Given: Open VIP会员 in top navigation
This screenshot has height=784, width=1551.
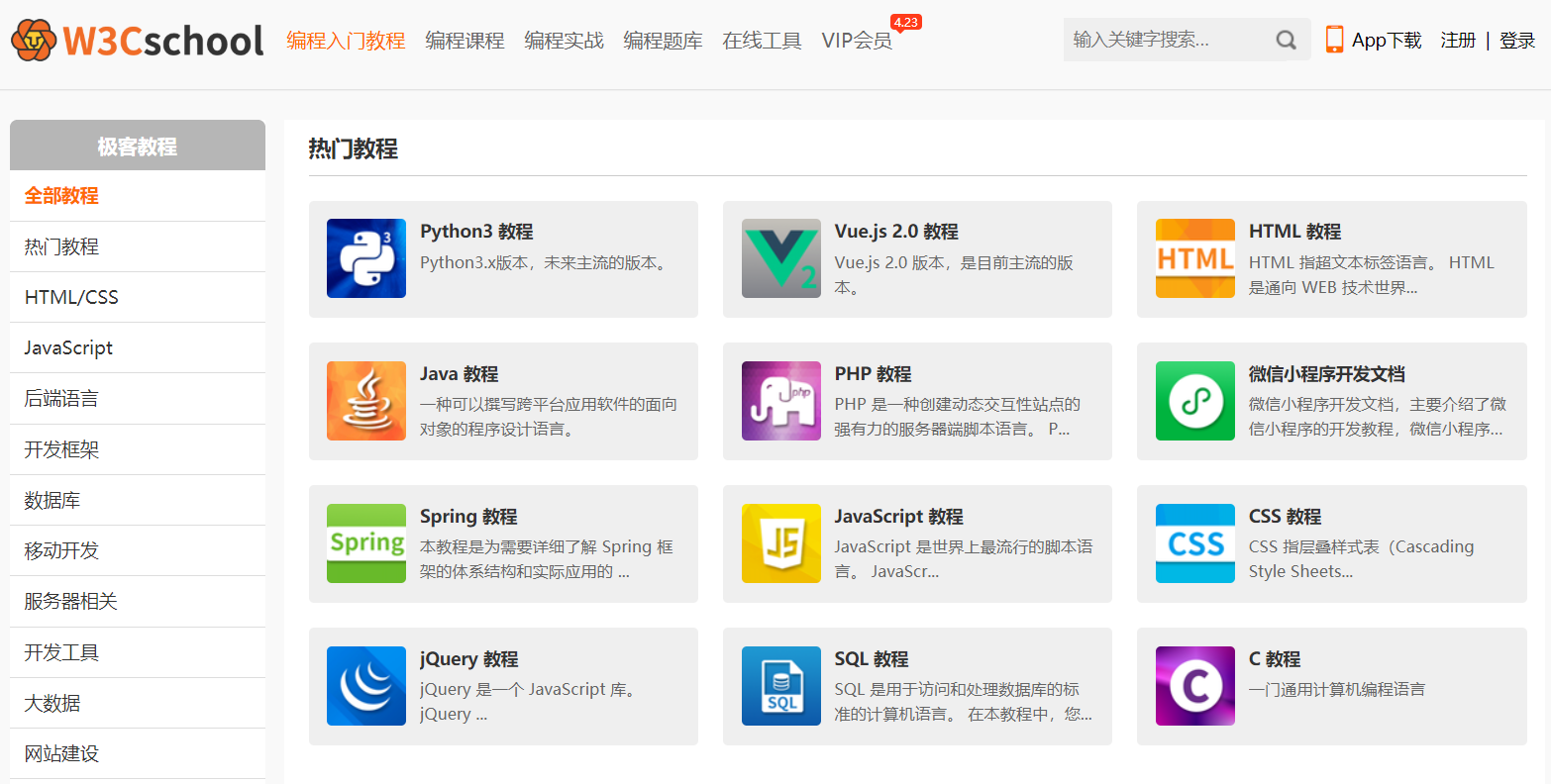Looking at the screenshot, I should point(857,41).
